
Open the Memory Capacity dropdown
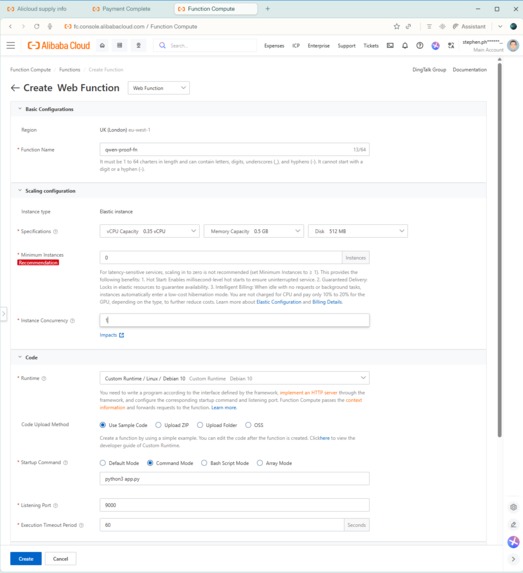pyautogui.click(x=254, y=231)
